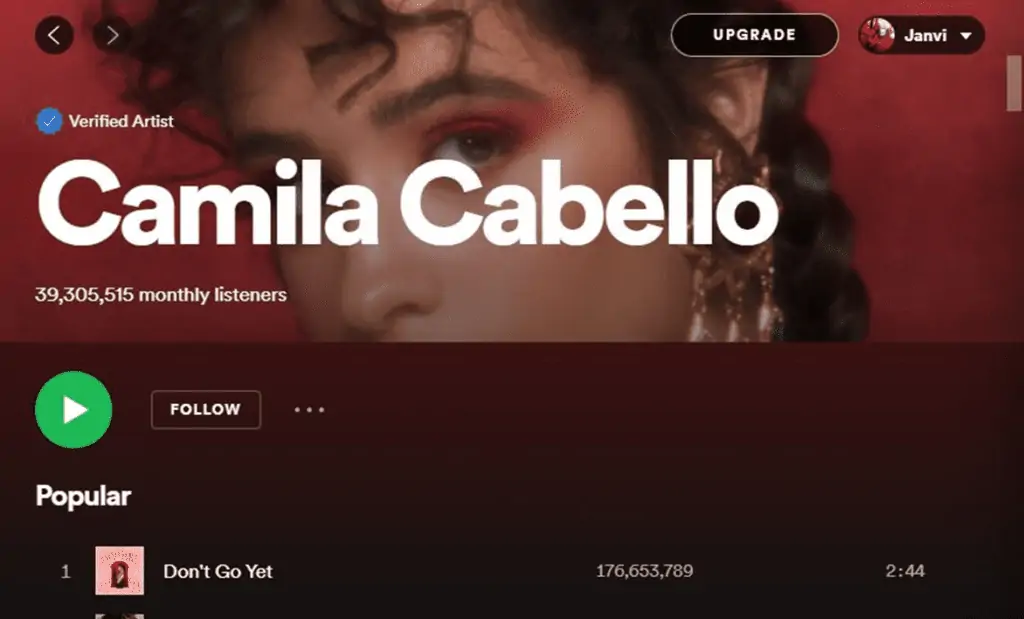The width and height of the screenshot is (1024, 619).
Task: Click track number 1 in Popular
Action: [x=65, y=572]
